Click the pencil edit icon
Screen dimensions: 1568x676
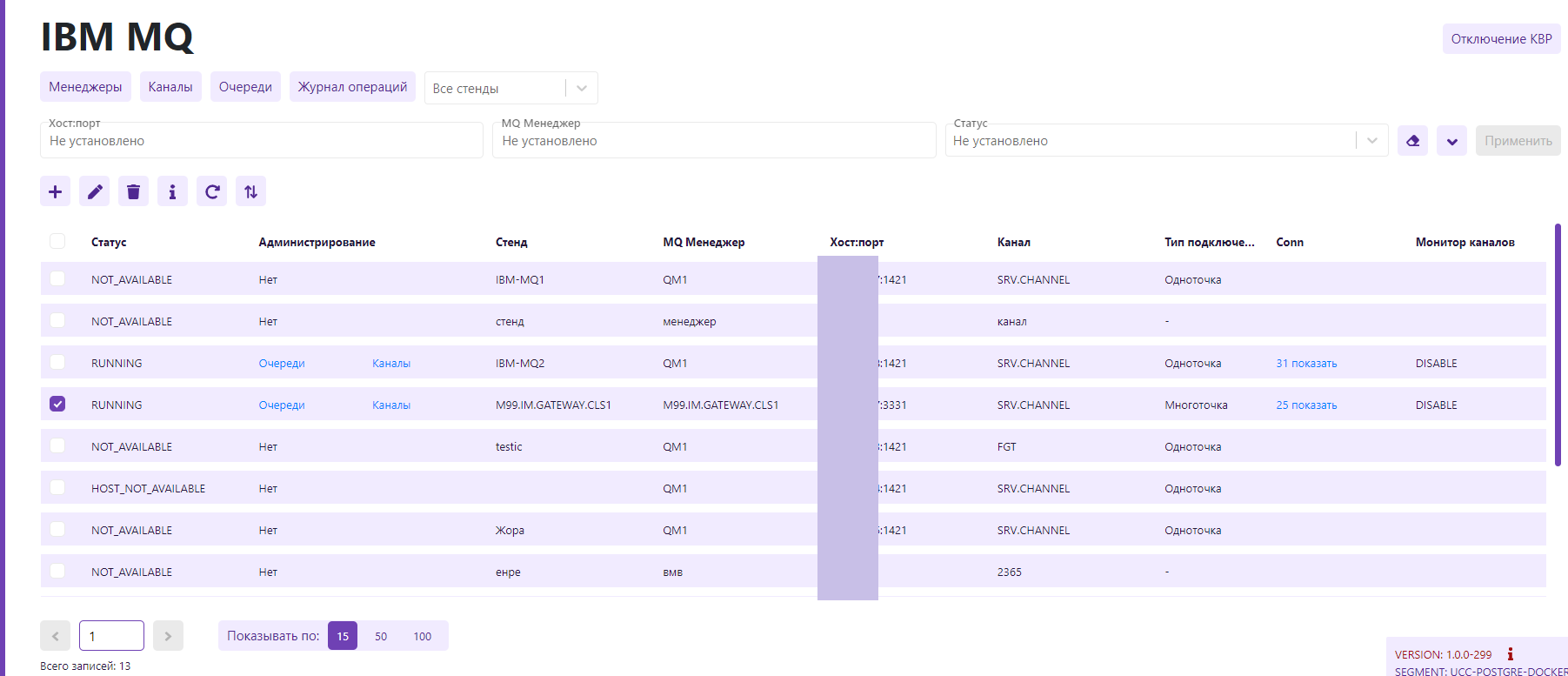click(94, 191)
